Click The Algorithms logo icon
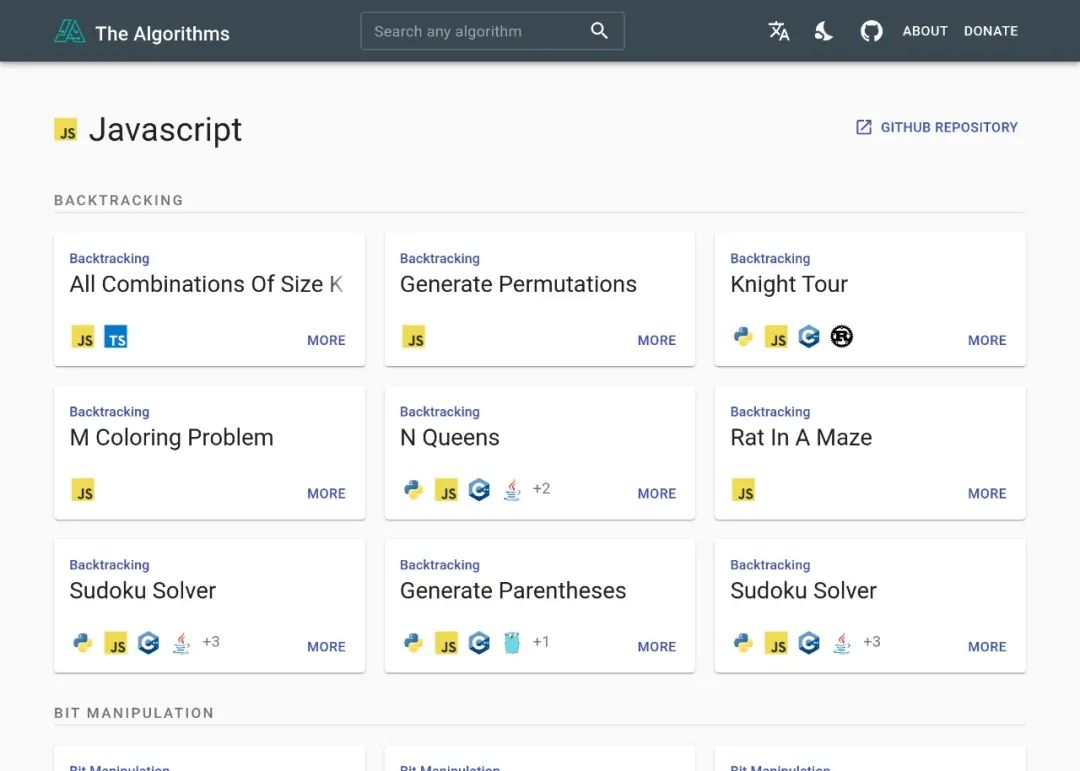The image size is (1080, 771). point(70,32)
